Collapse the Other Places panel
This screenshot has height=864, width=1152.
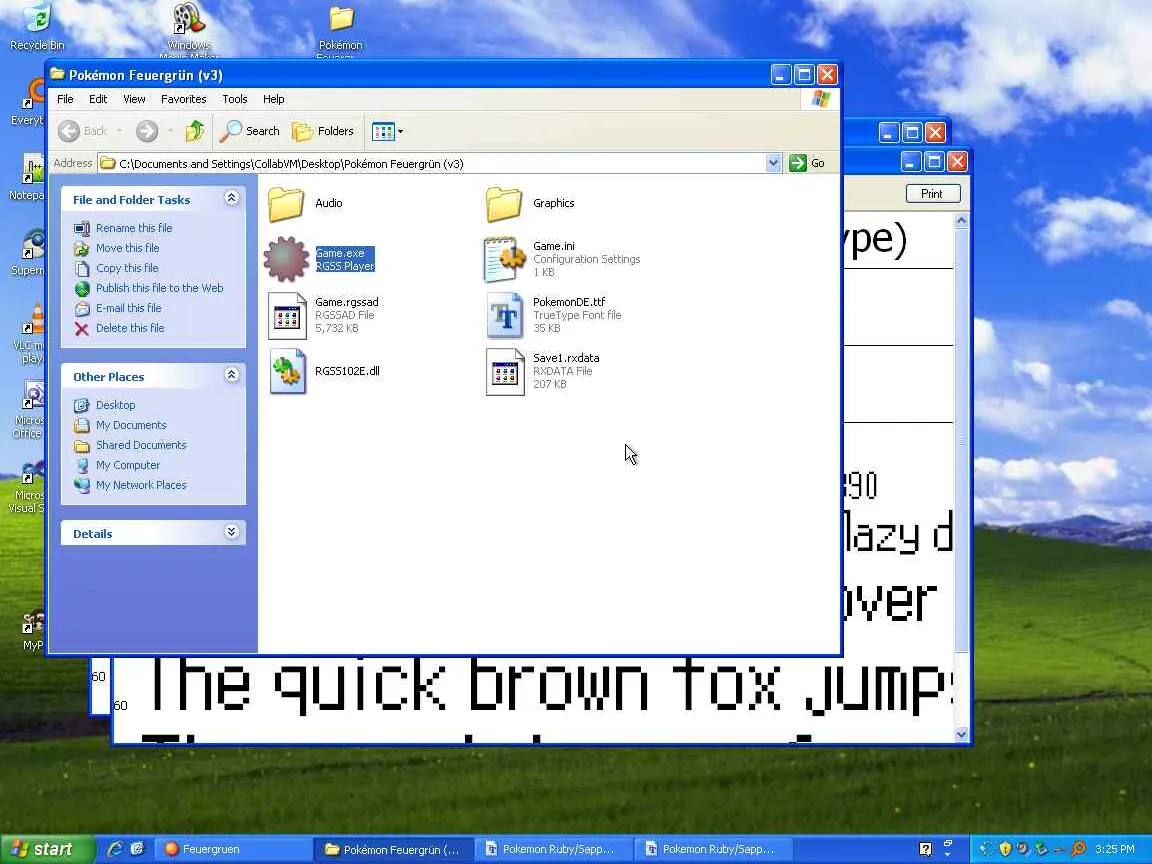(231, 375)
